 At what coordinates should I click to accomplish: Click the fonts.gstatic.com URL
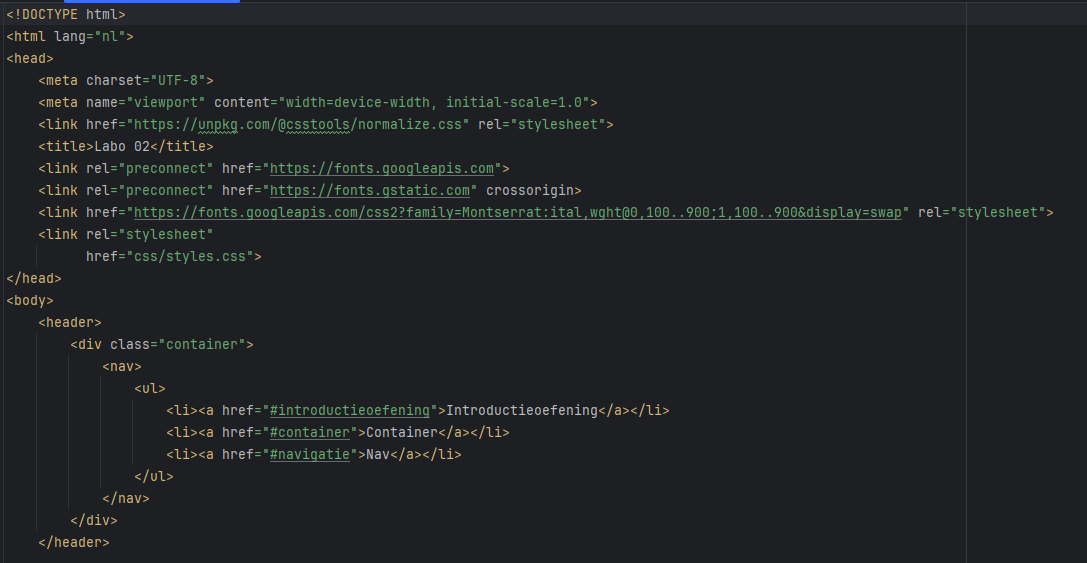coord(369,191)
